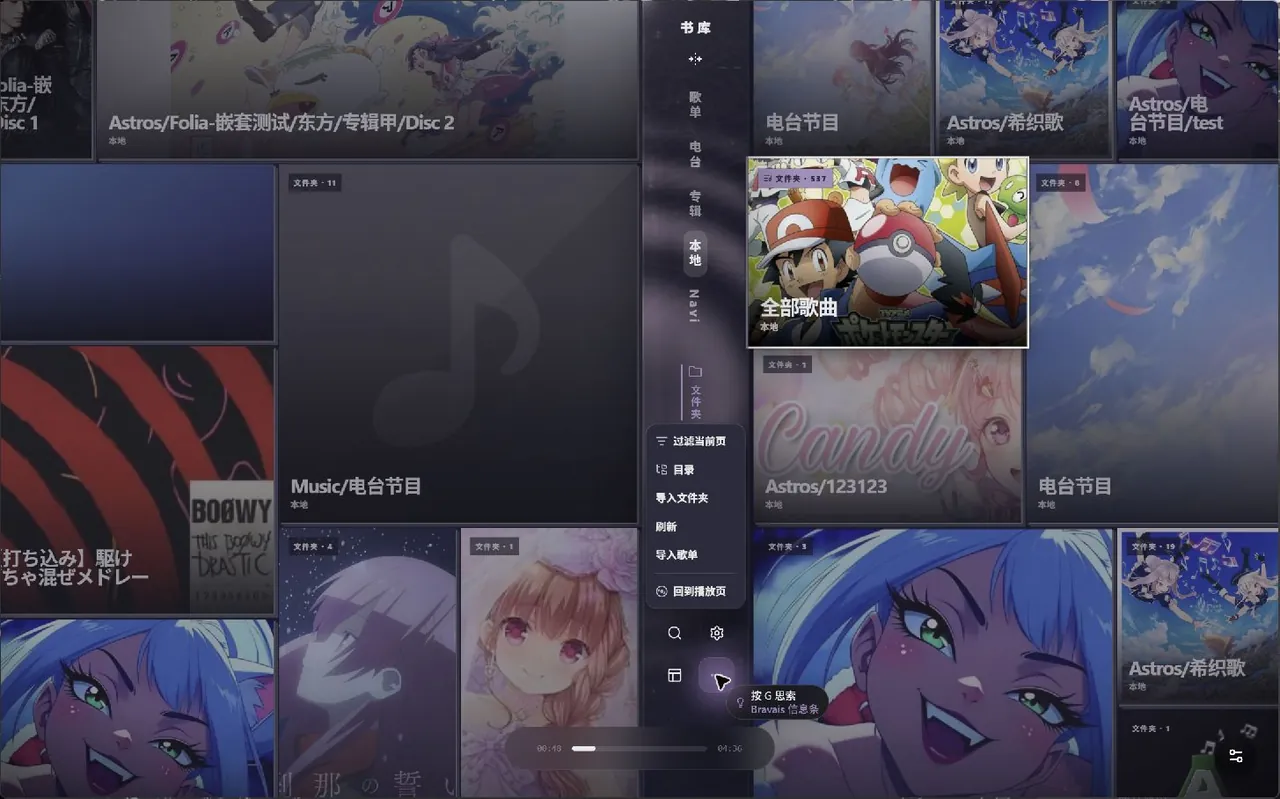Click the 04:36 total duration

pyautogui.click(x=730, y=748)
